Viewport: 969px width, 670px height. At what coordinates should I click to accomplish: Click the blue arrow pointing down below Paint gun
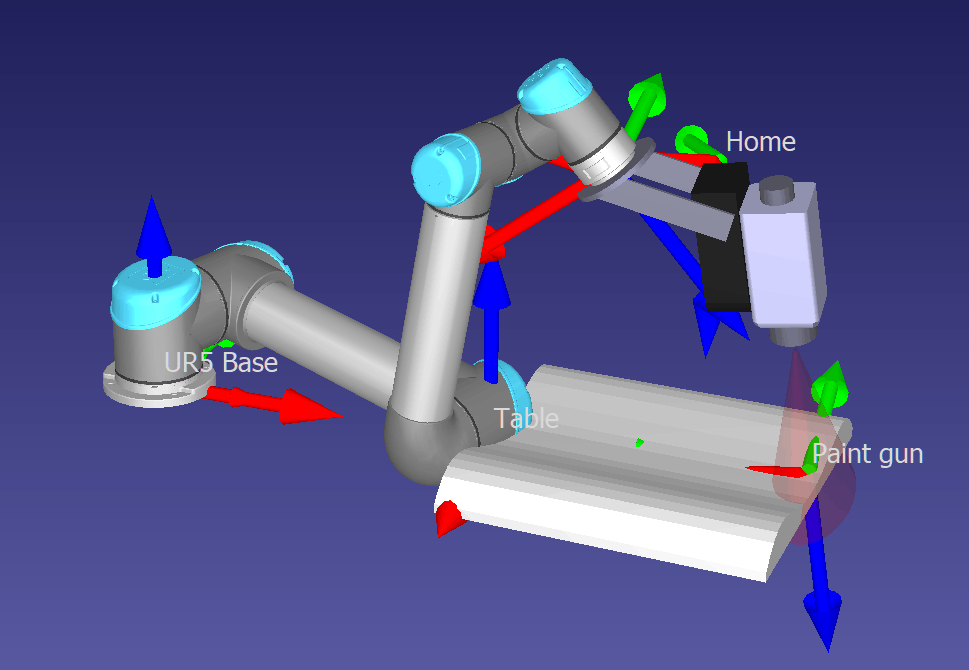click(821, 575)
